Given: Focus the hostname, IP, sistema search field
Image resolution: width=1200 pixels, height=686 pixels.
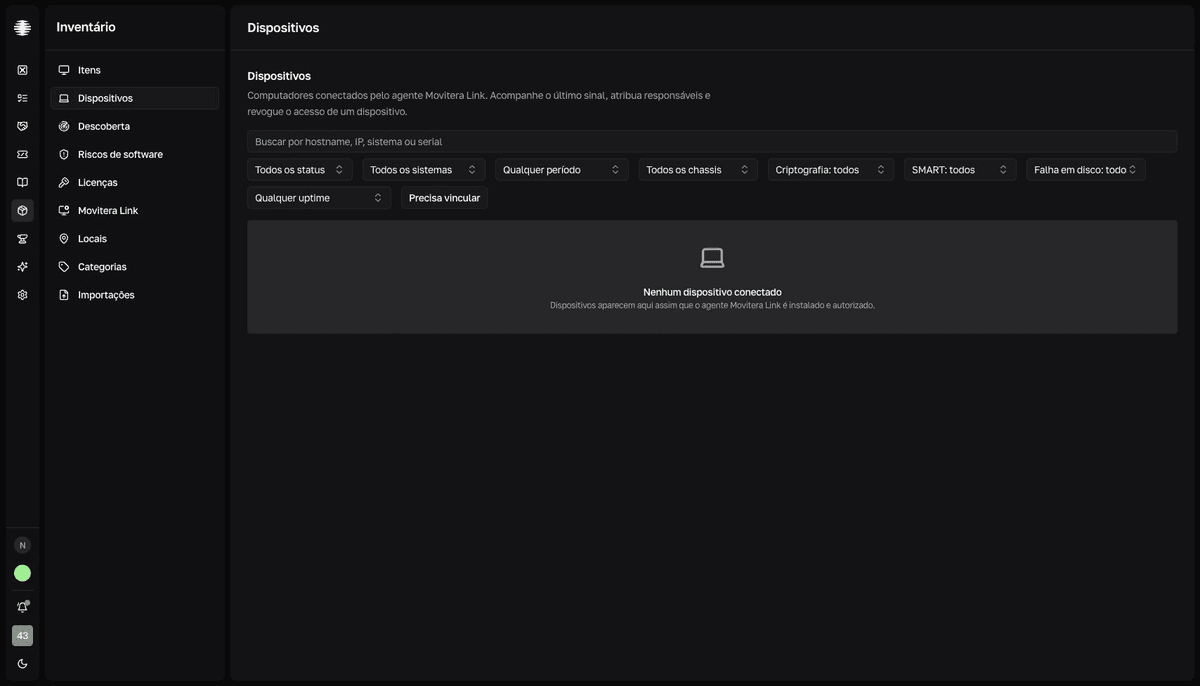Looking at the screenshot, I should (712, 142).
